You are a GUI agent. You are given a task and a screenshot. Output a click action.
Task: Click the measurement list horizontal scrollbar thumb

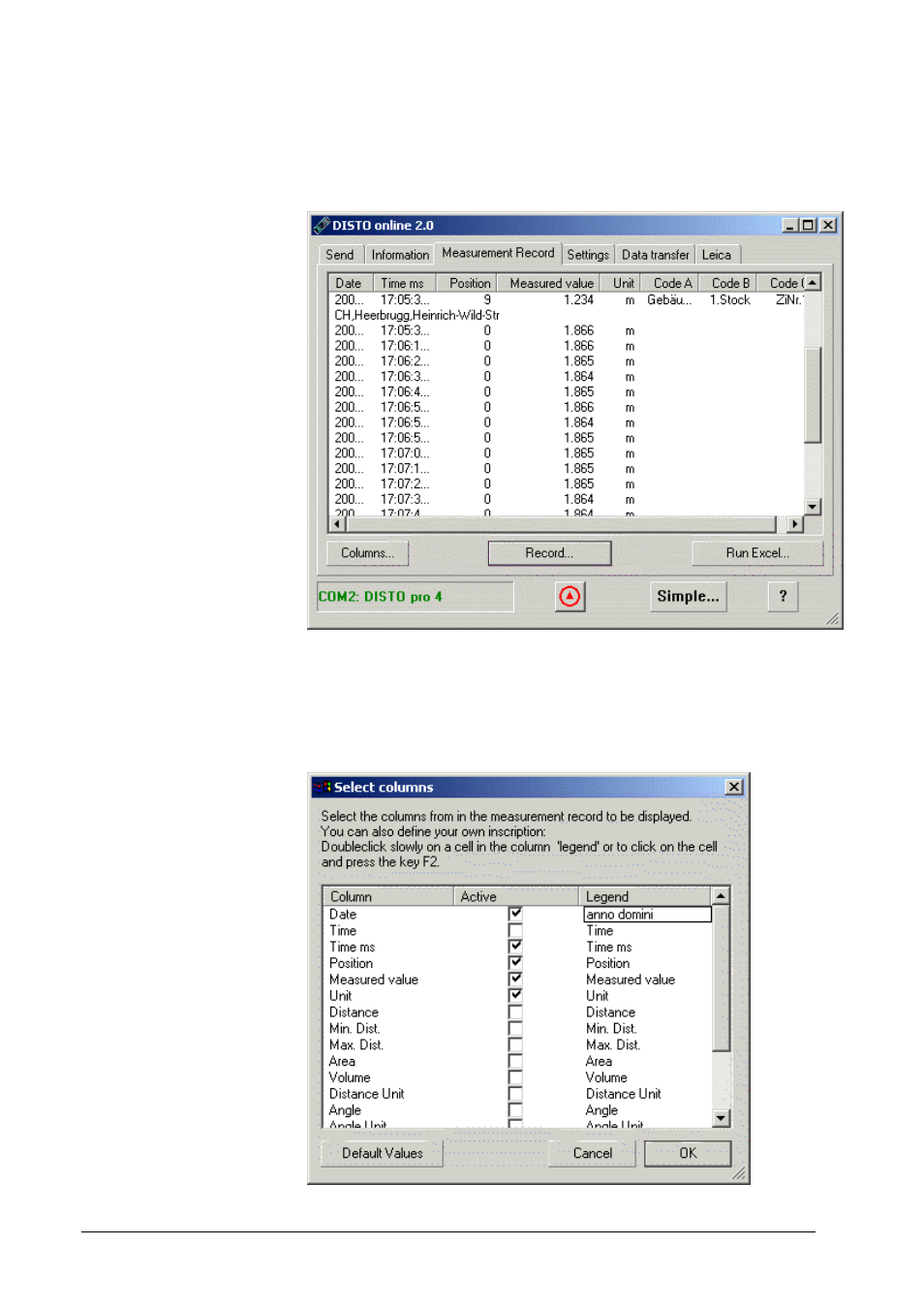point(561,524)
